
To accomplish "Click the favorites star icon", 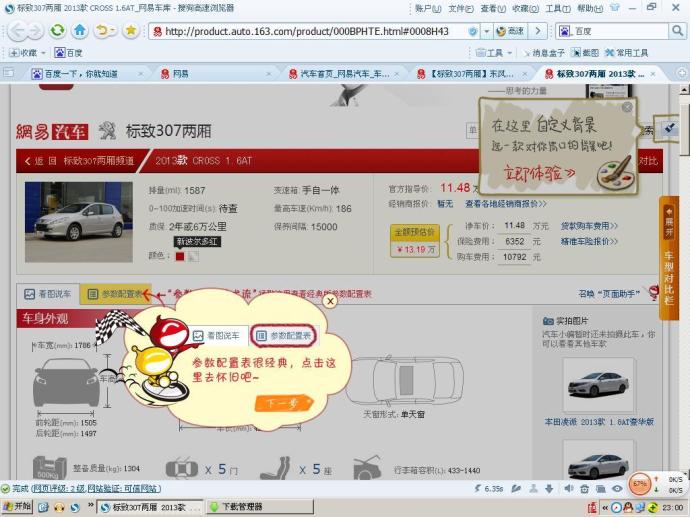I will pyautogui.click(x=131, y=30).
